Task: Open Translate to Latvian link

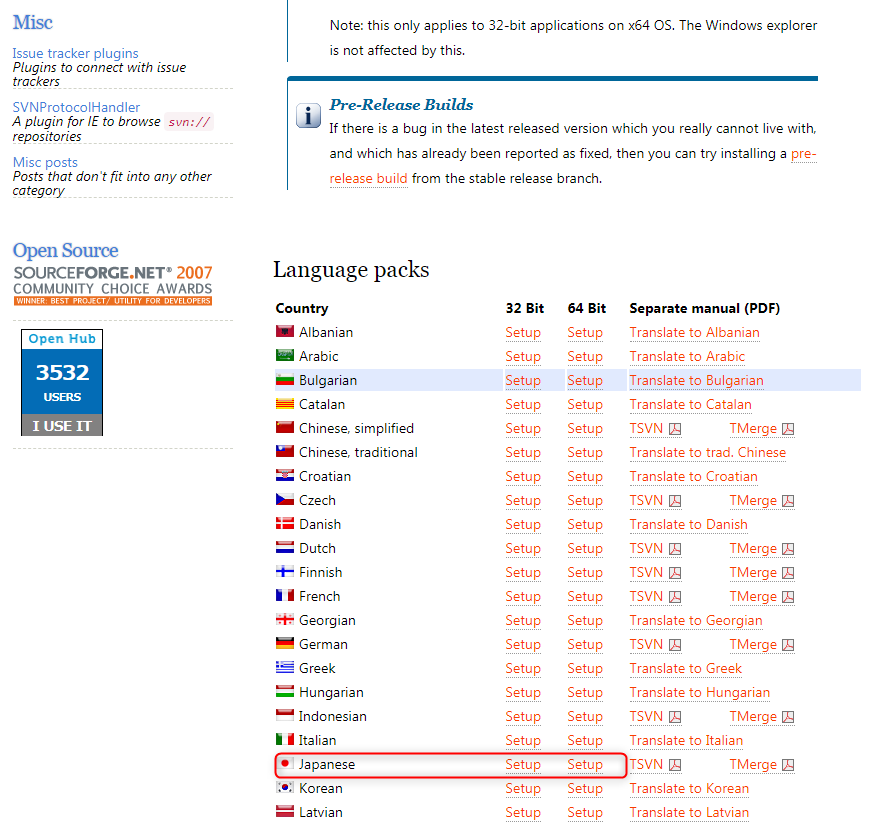Action: (689, 812)
